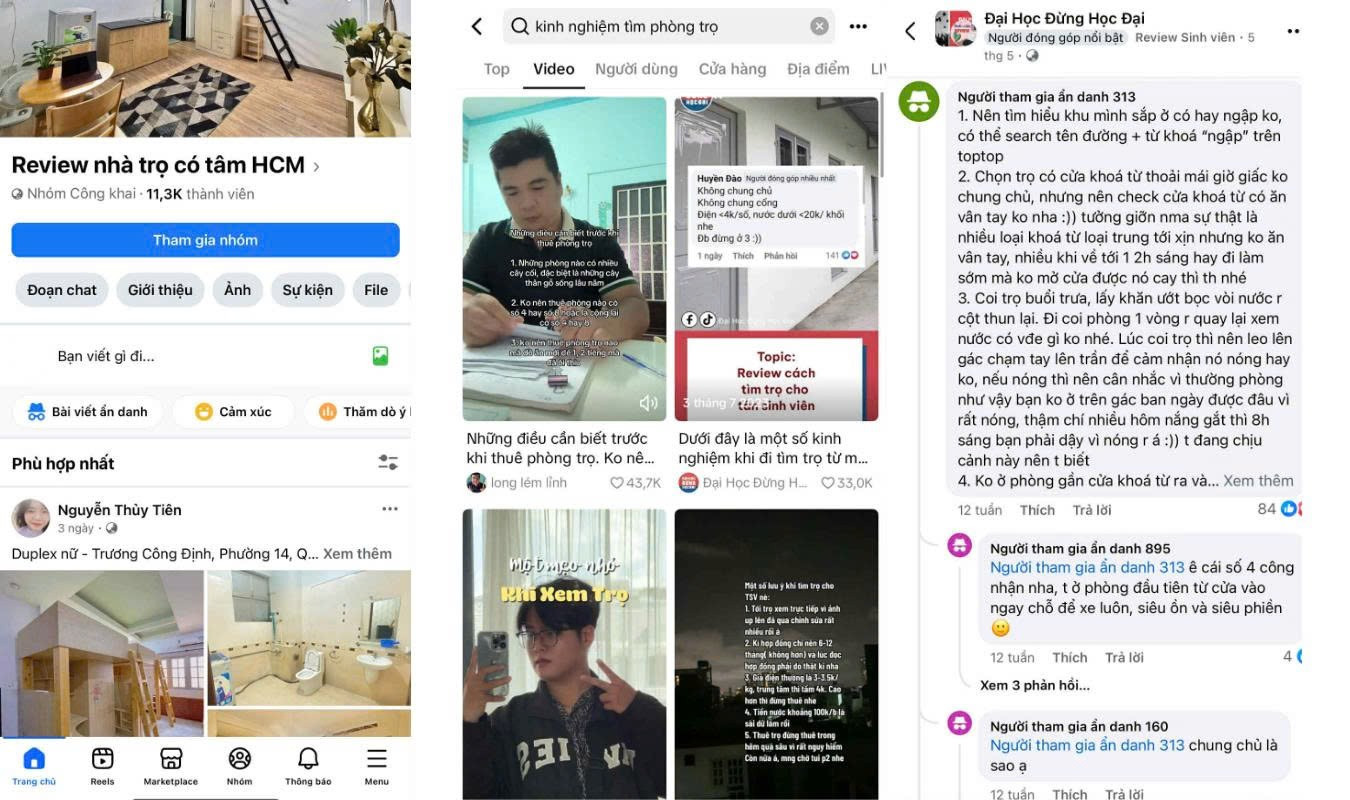
Task: Go back using search page arrow
Action: click(477, 27)
